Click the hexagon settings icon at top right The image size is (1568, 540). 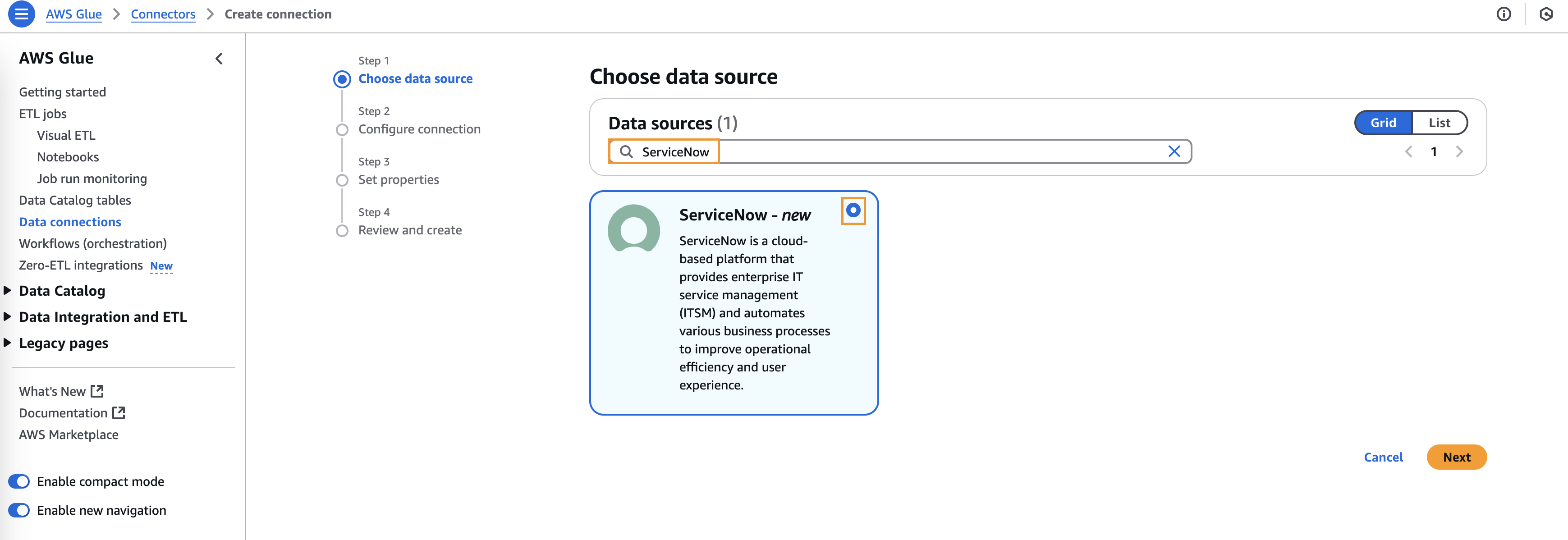pyautogui.click(x=1546, y=14)
